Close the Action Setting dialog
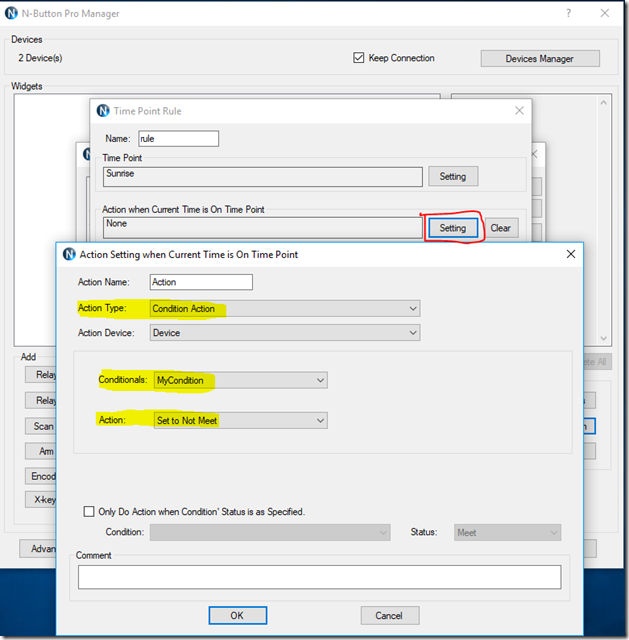This screenshot has width=629, height=640. (x=571, y=254)
